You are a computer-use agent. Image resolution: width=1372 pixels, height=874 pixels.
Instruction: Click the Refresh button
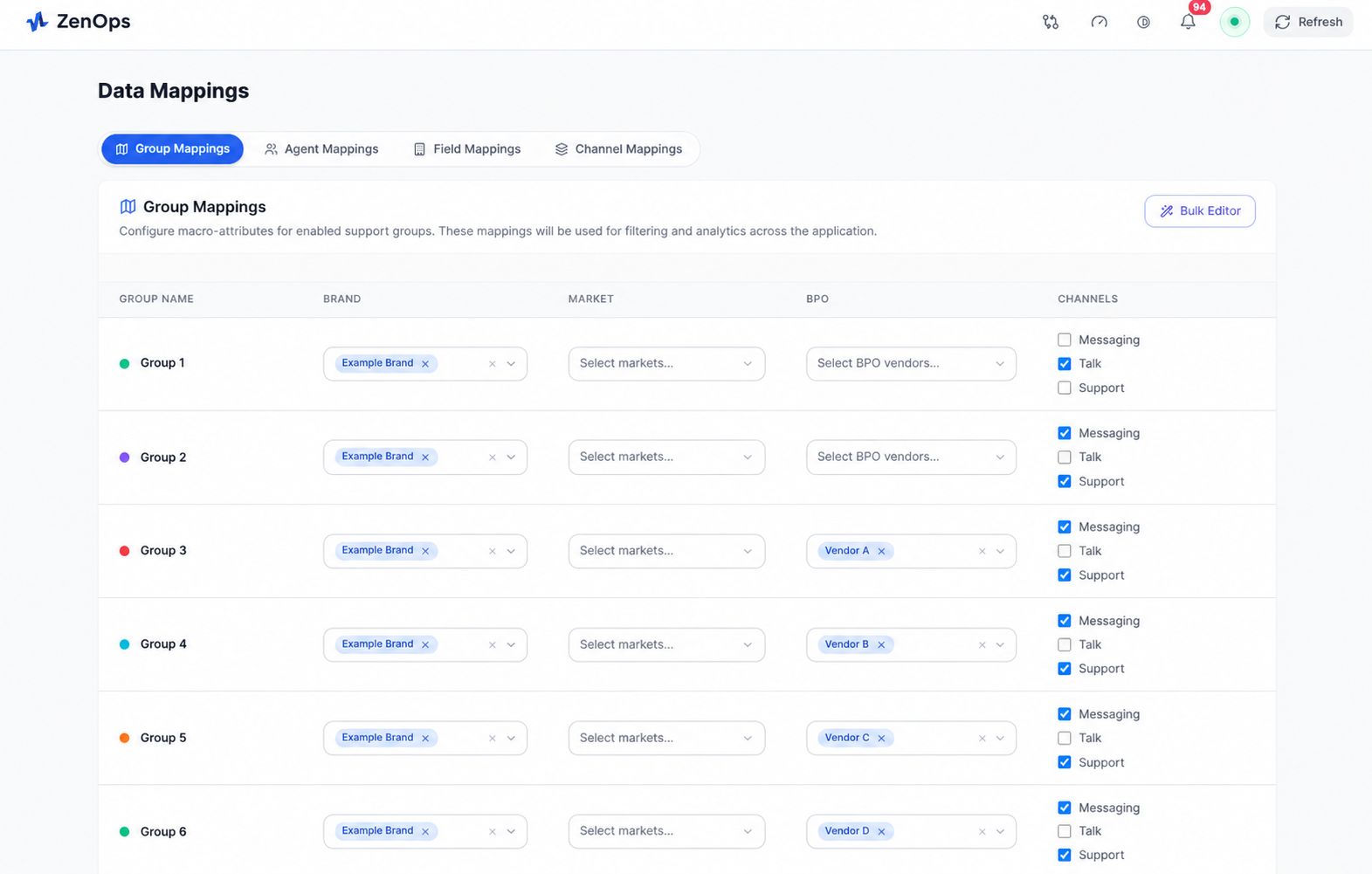click(x=1308, y=22)
